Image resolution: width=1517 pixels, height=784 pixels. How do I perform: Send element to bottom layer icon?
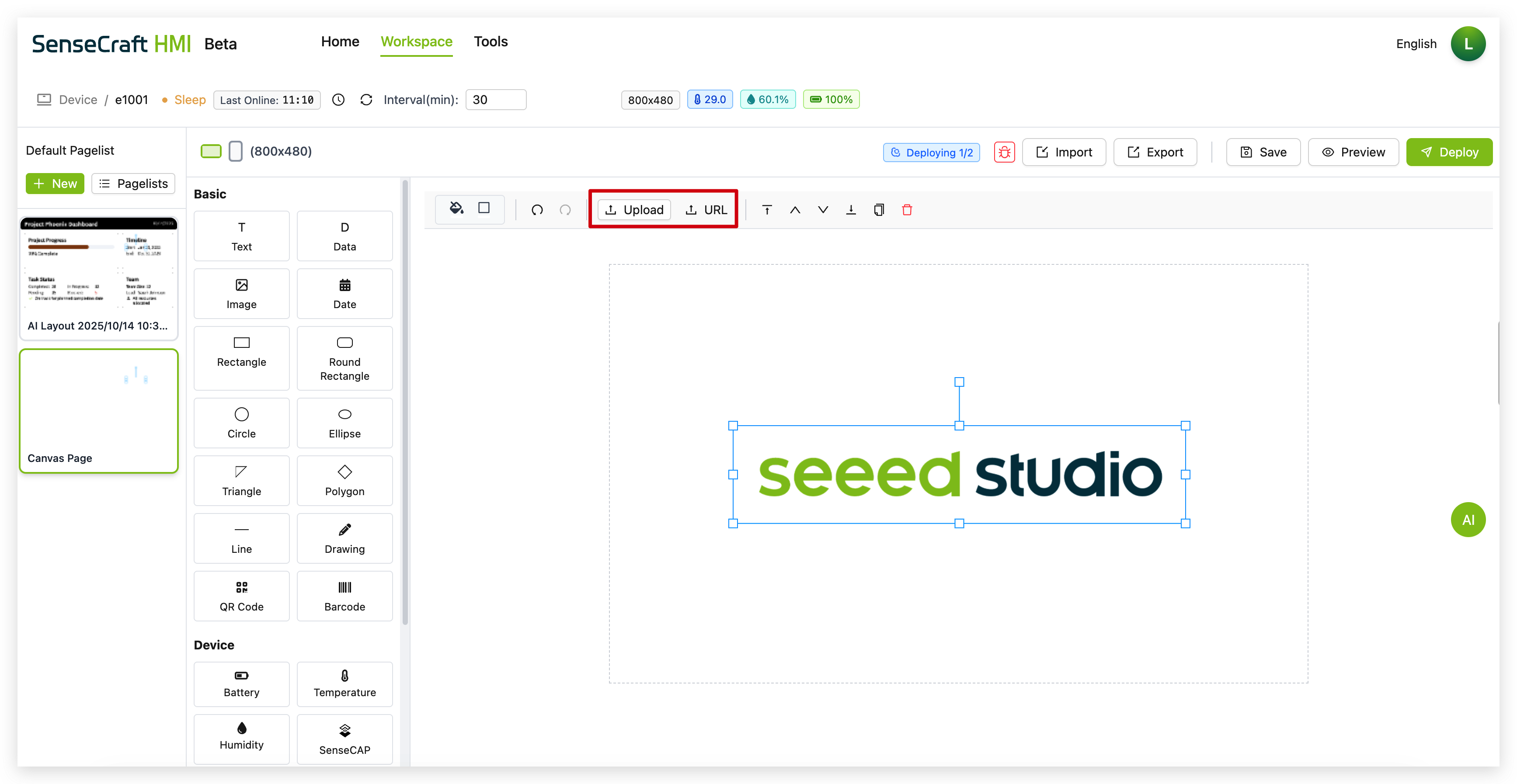(851, 210)
